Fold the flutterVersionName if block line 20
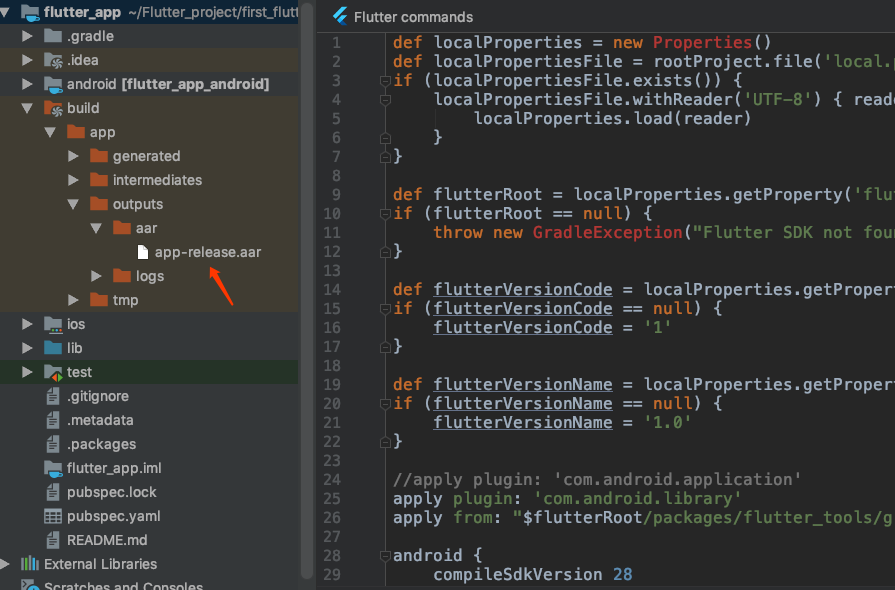 coord(385,404)
